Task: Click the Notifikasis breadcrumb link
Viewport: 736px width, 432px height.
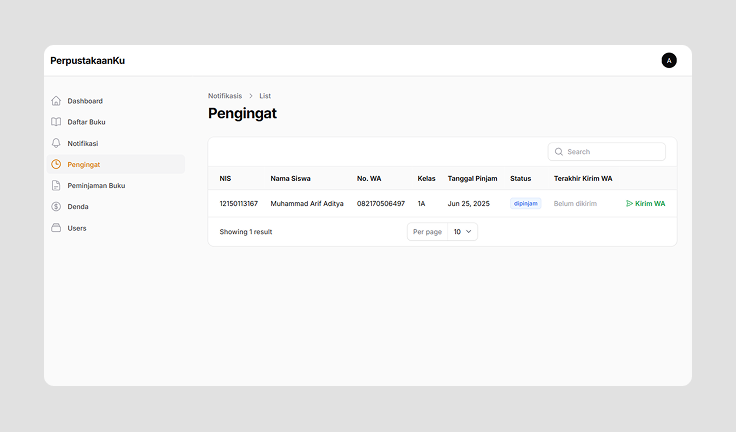Action: (225, 96)
